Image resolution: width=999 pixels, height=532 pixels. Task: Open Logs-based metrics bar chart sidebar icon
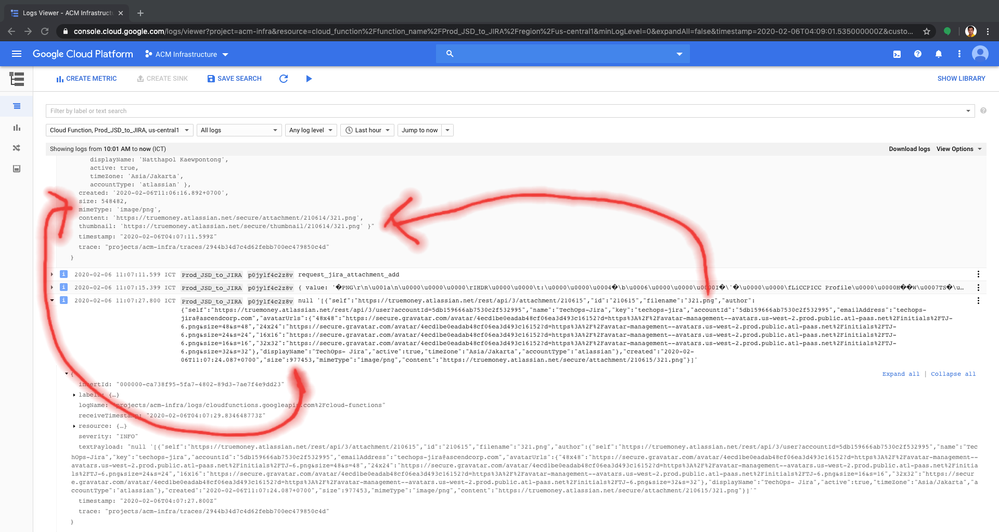(x=17, y=127)
